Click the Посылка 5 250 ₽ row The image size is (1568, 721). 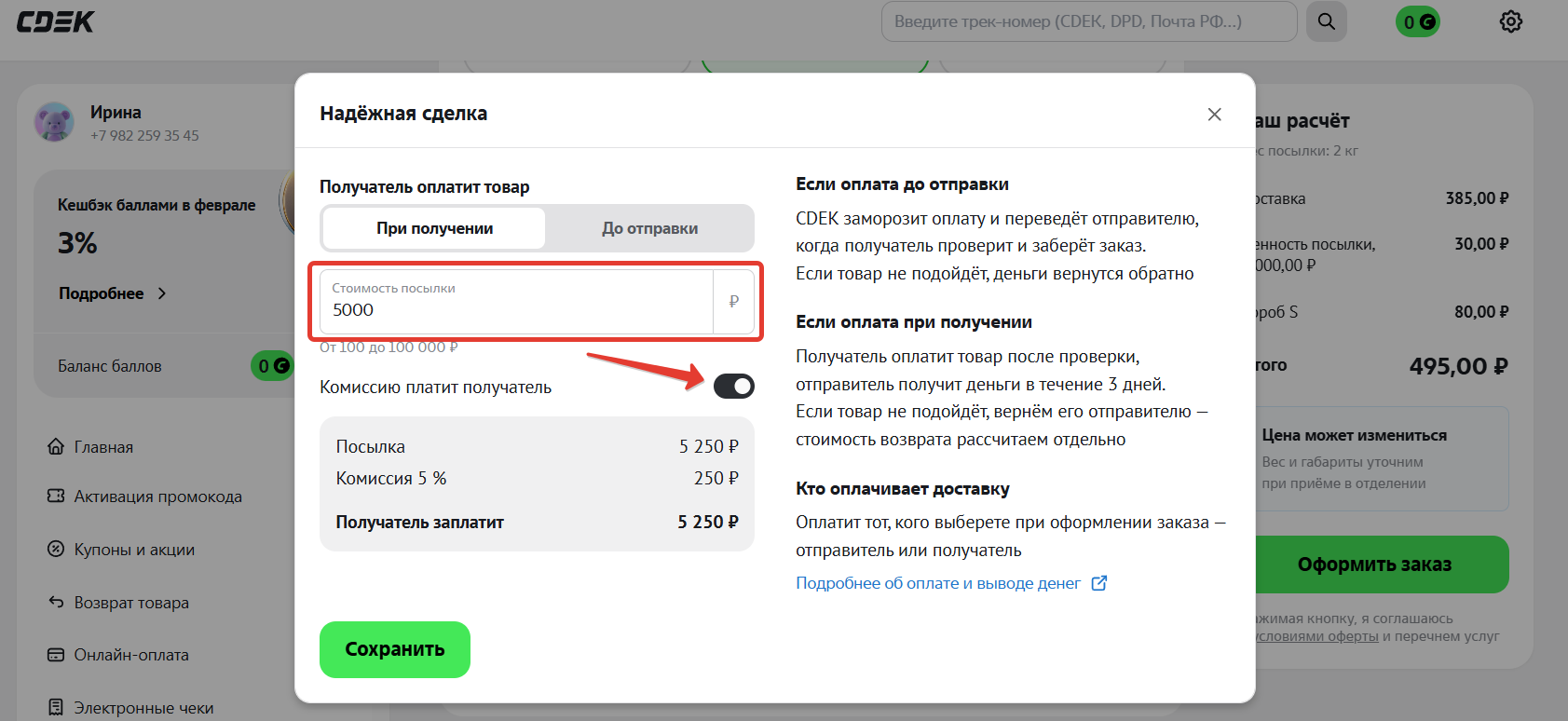(537, 447)
